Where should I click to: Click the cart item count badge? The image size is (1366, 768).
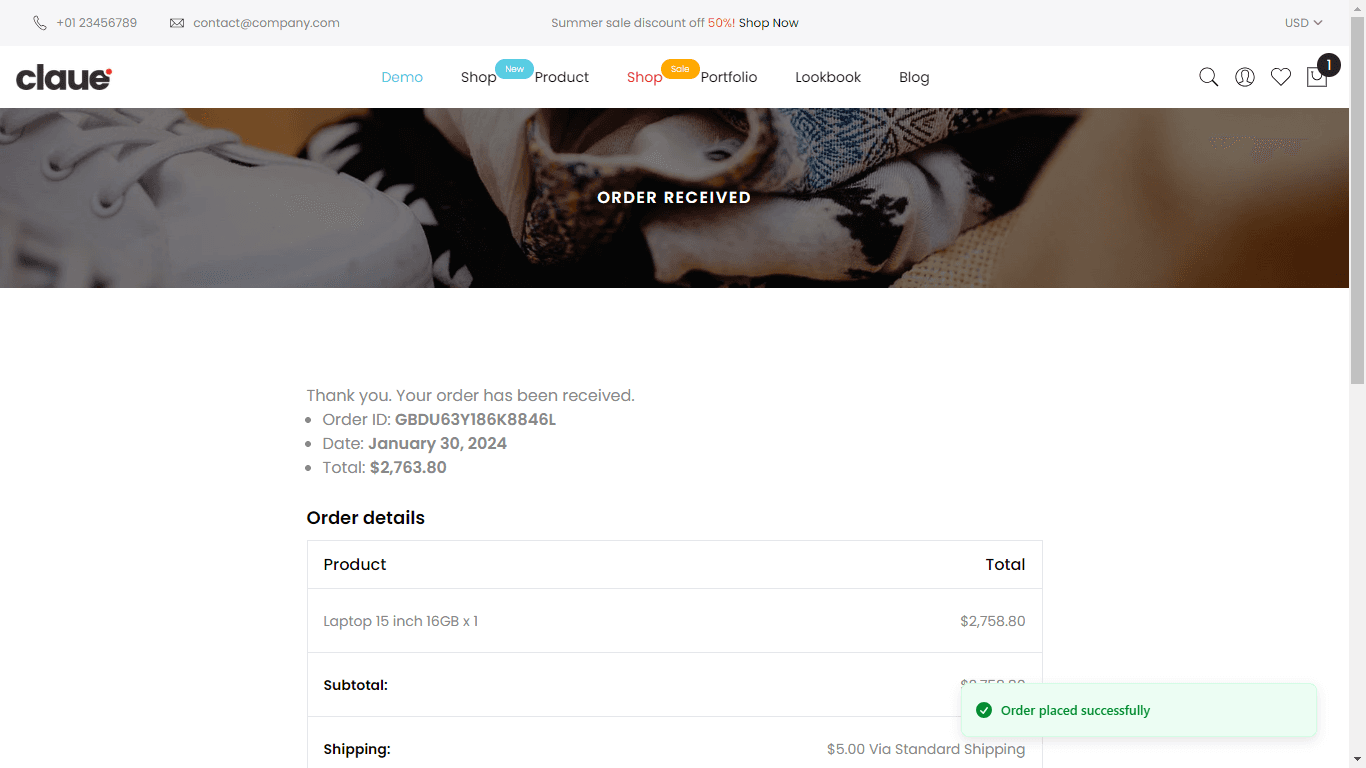(1328, 65)
